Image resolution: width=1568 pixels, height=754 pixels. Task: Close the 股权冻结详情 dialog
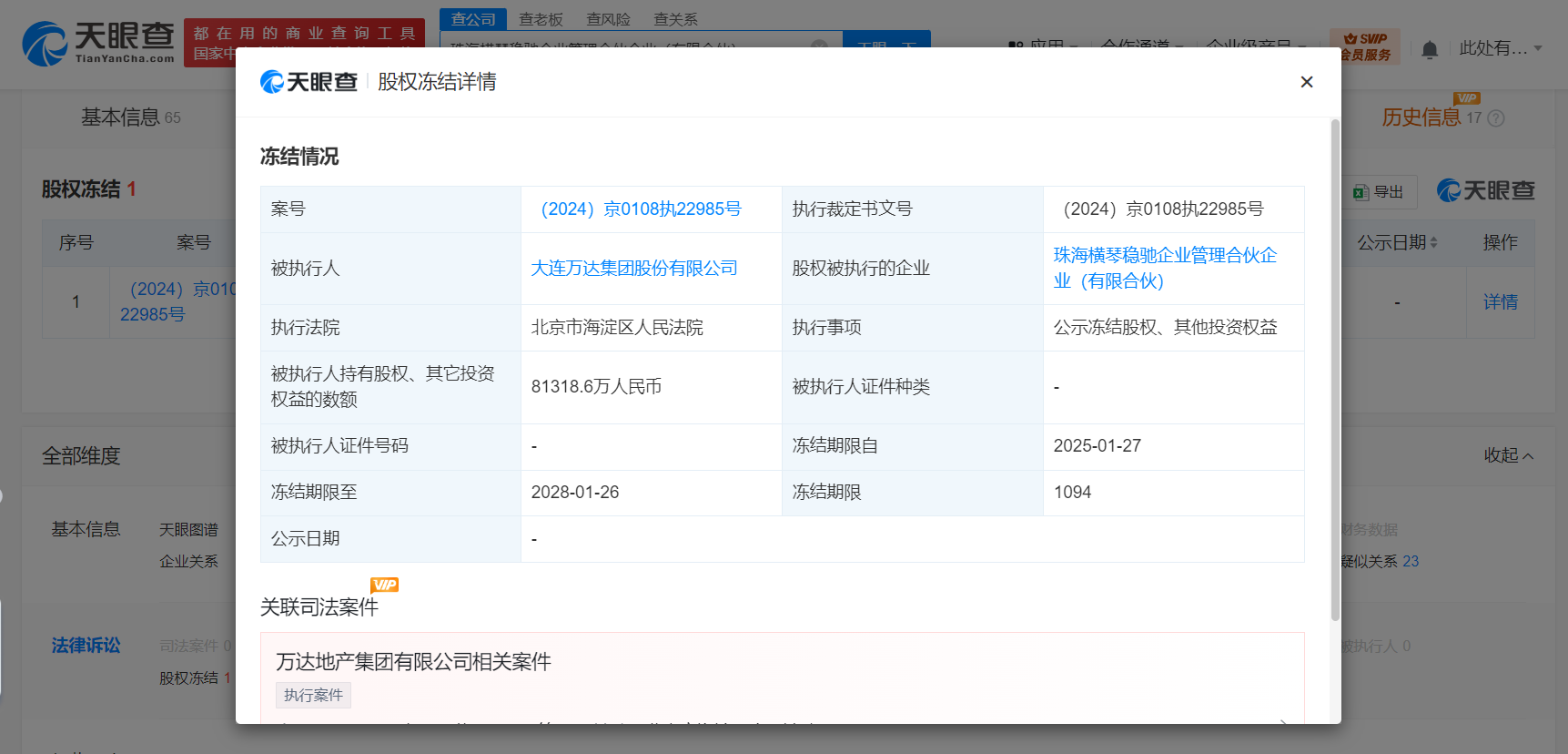click(1307, 82)
